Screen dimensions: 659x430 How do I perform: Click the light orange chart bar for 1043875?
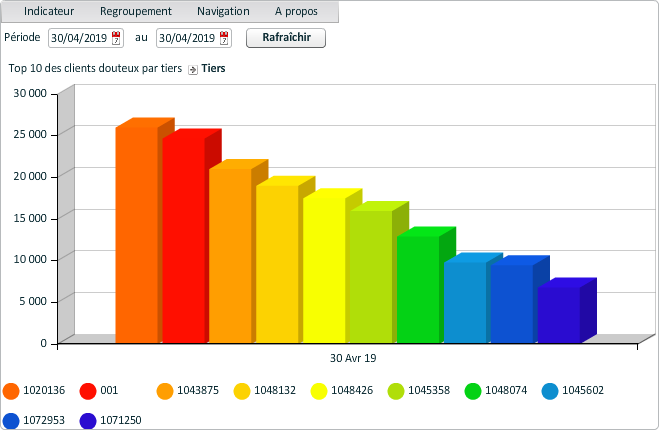click(x=230, y=256)
